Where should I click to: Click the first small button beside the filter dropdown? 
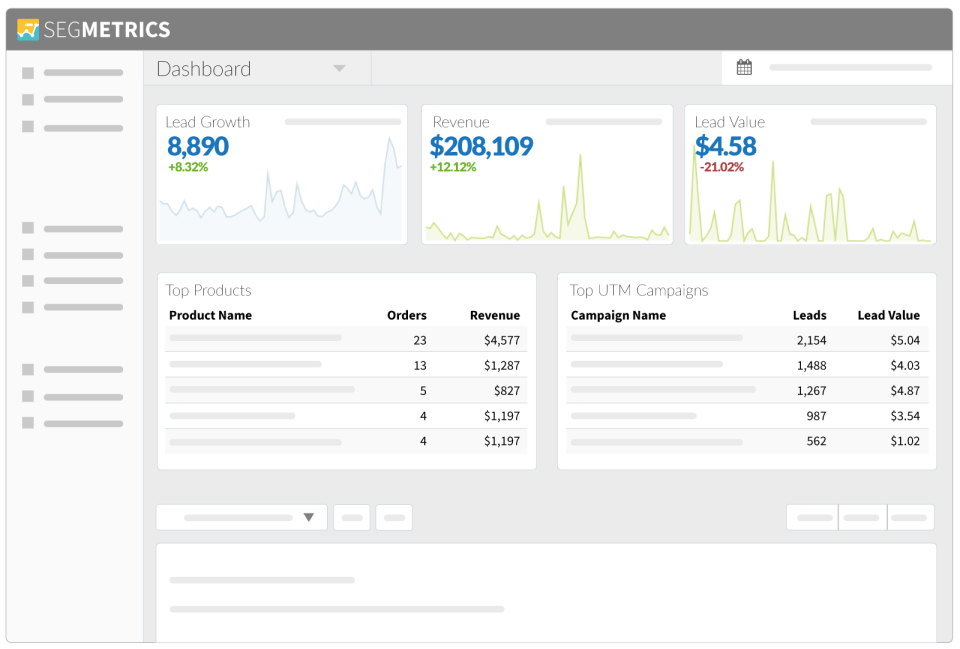point(351,517)
